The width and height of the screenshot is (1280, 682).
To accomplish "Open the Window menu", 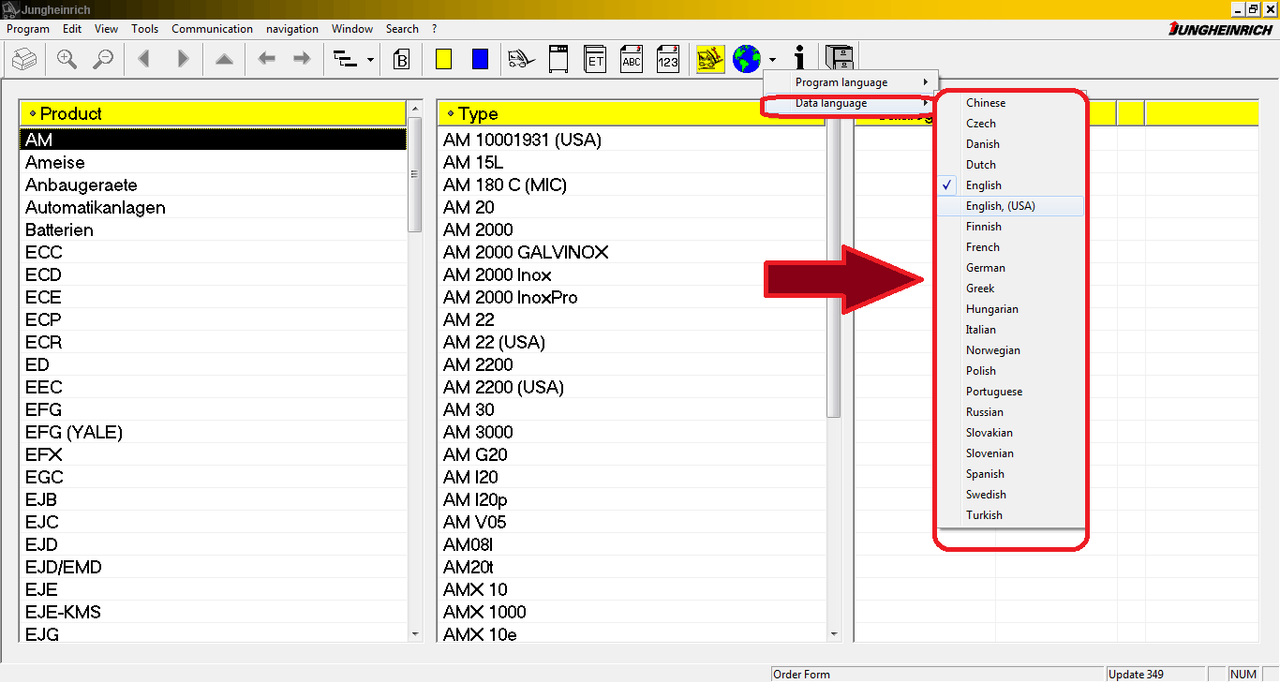I will coord(352,29).
